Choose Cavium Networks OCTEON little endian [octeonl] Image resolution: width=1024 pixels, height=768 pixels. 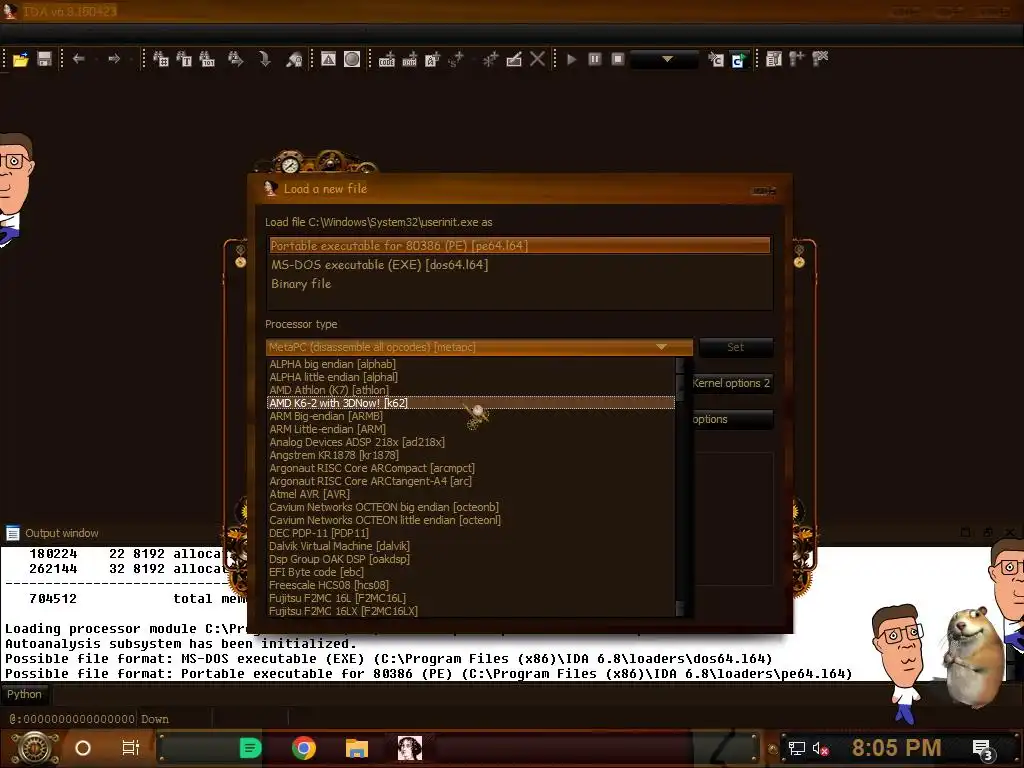coord(471,520)
